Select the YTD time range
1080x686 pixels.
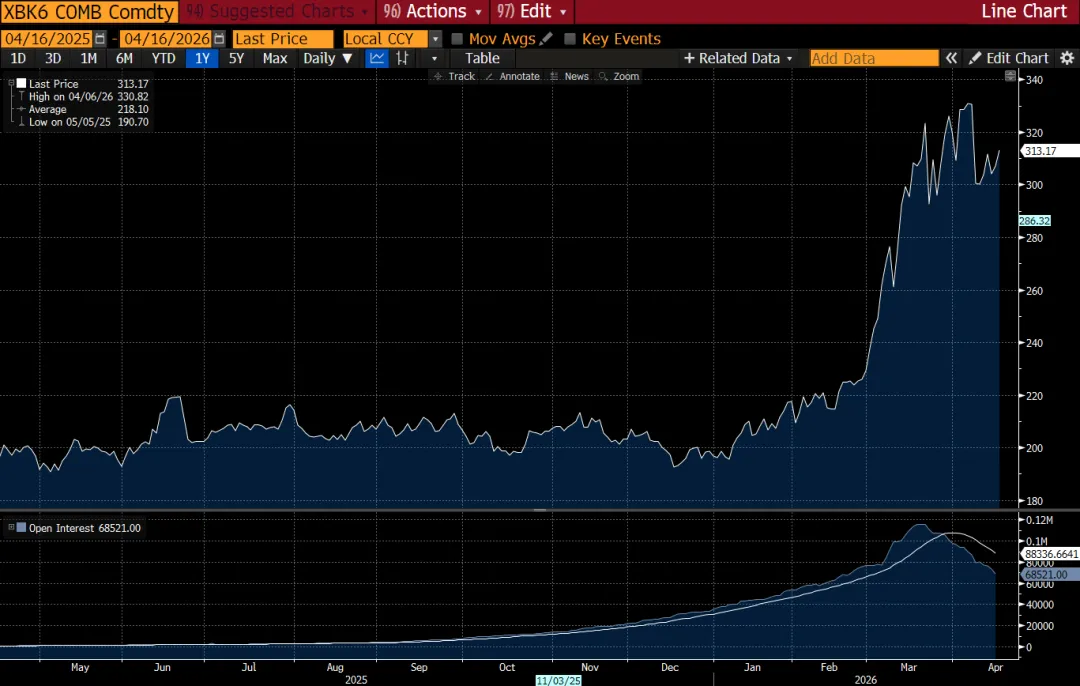[x=163, y=59]
